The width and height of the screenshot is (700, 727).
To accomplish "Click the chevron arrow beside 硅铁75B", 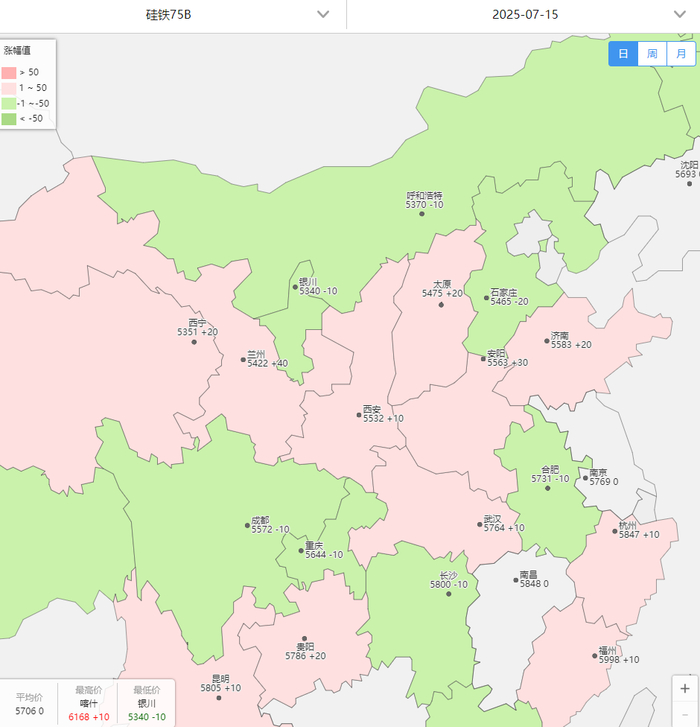I will (323, 14).
